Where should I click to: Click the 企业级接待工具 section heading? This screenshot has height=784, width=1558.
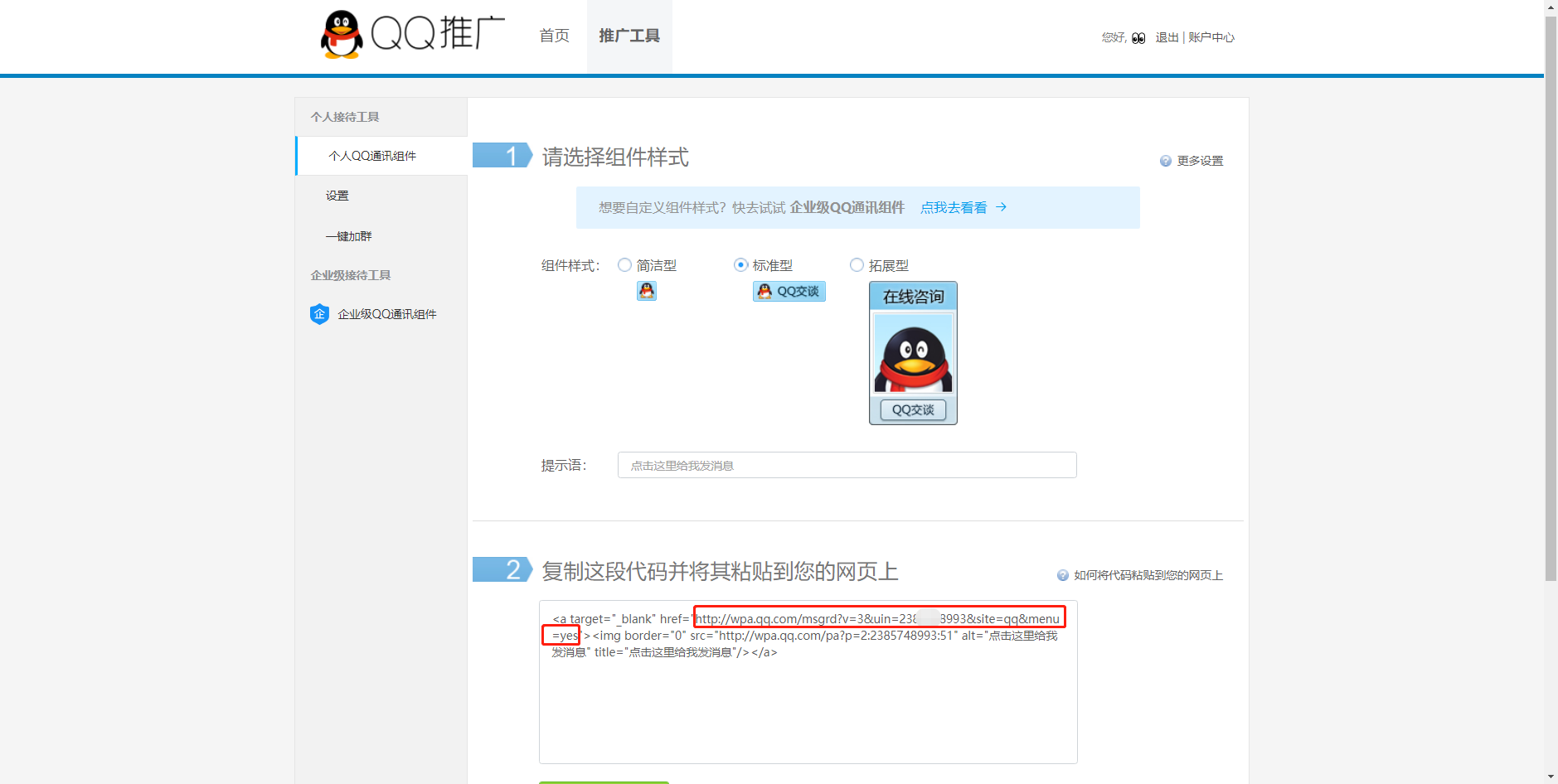(x=351, y=275)
